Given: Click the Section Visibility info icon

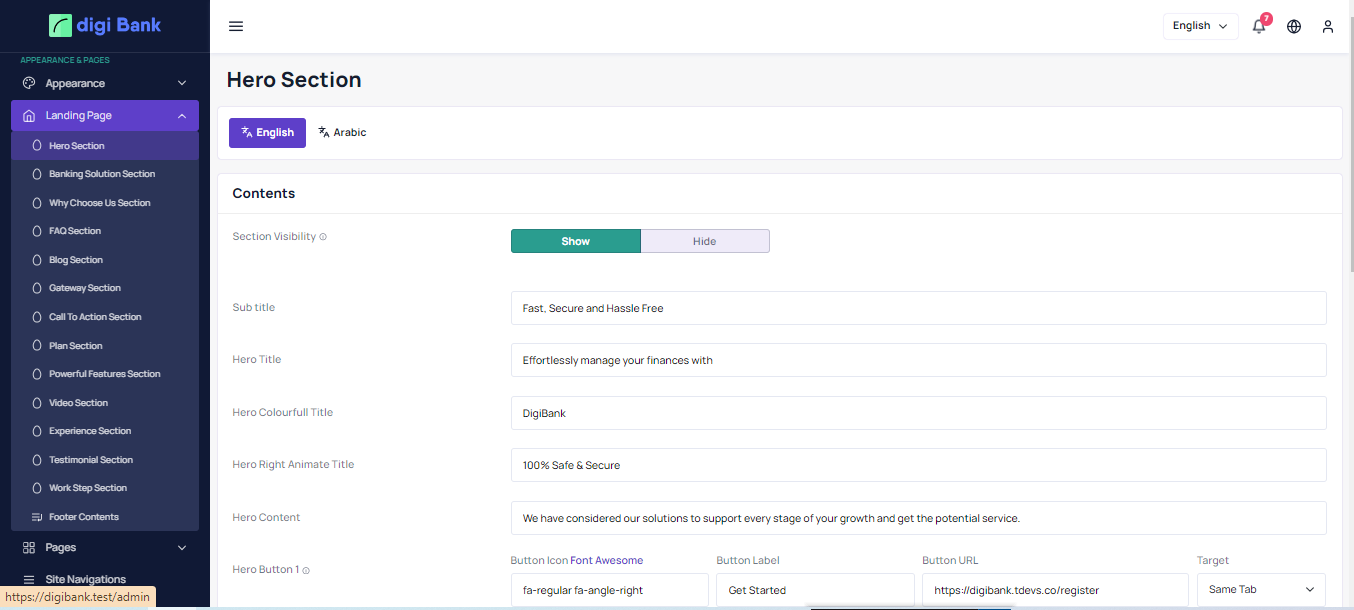Looking at the screenshot, I should point(323,237).
